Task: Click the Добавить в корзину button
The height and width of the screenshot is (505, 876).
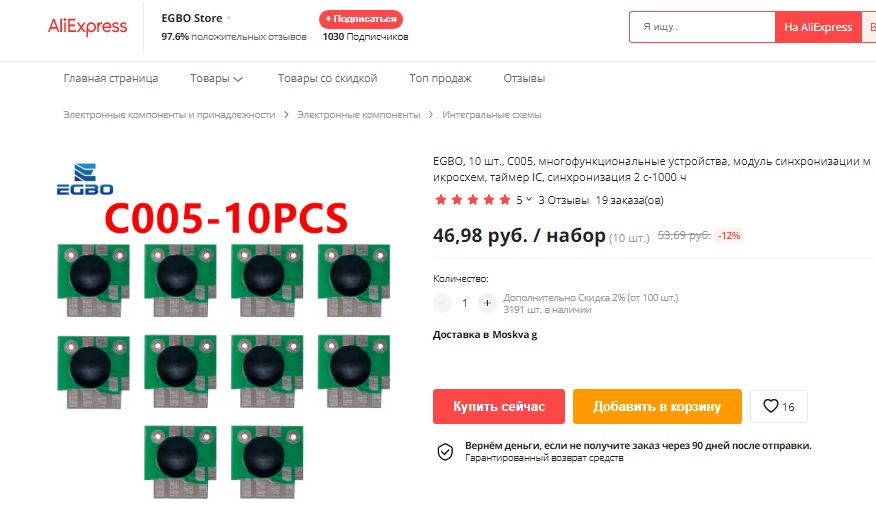Action: click(x=657, y=406)
